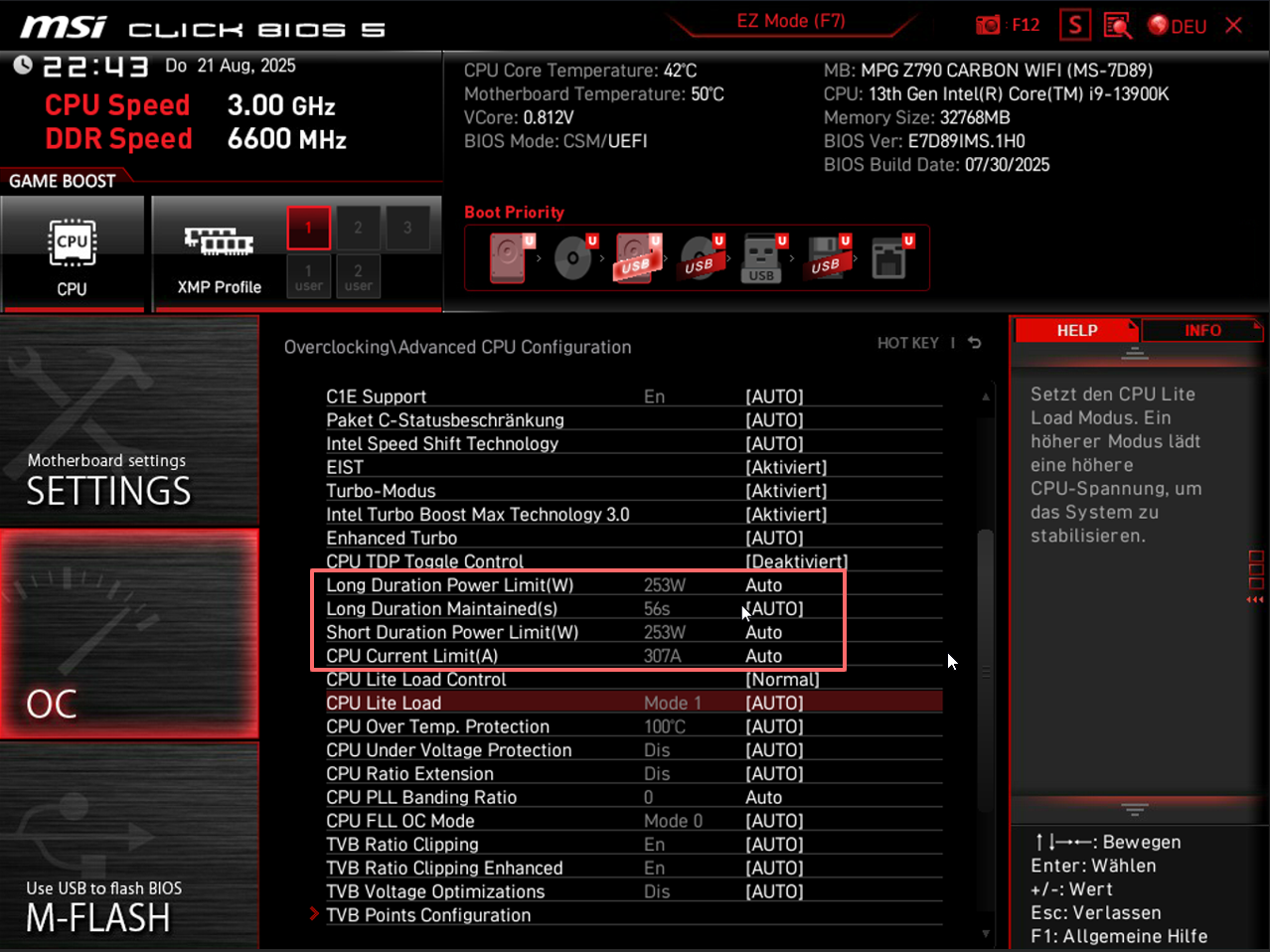Open Motherboard SETTINGS section
The image size is (1270, 952).
(129, 421)
